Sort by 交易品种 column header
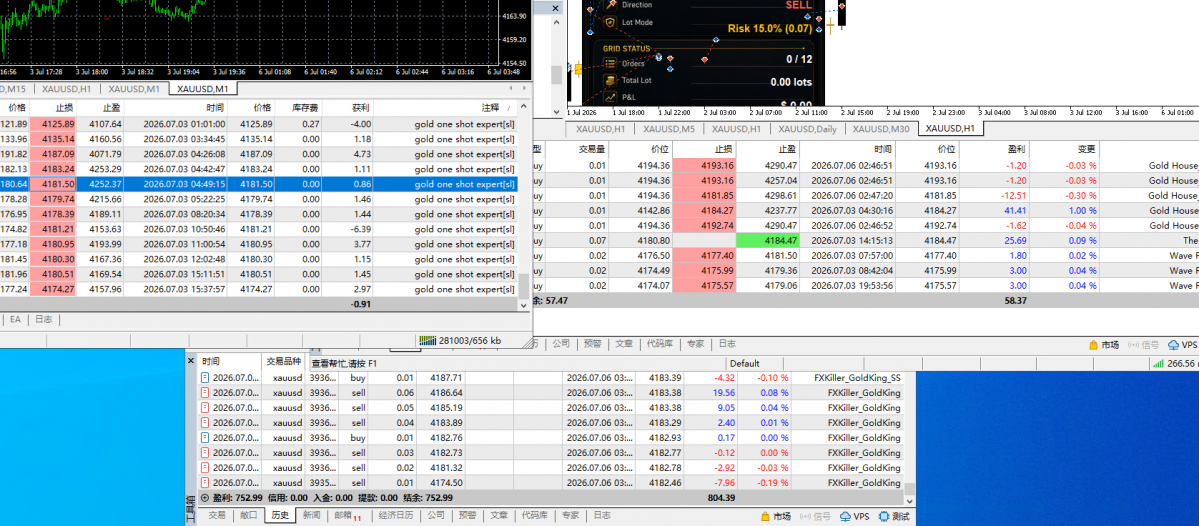The image size is (1199, 526). coord(284,361)
